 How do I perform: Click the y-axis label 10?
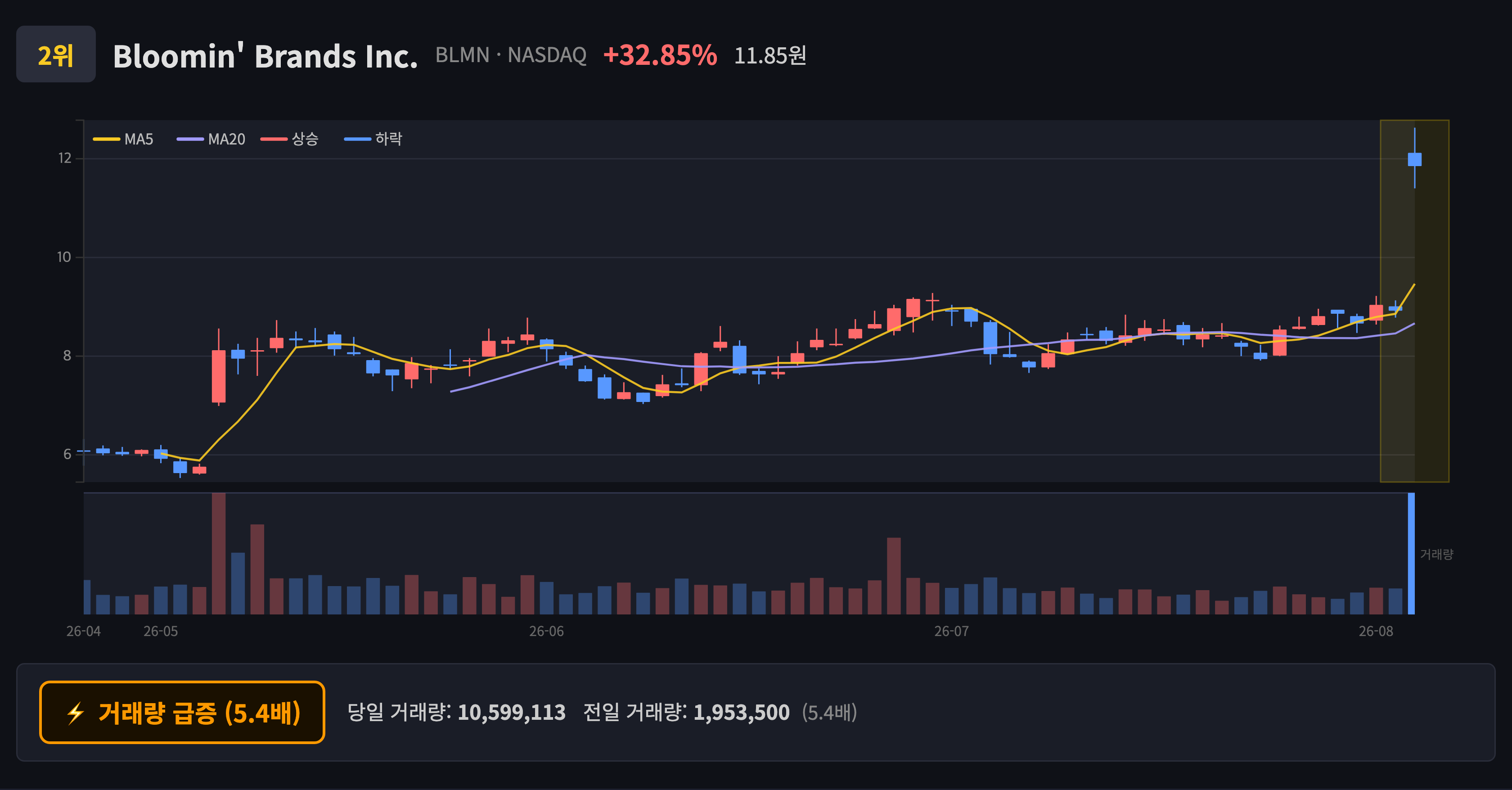[x=64, y=257]
